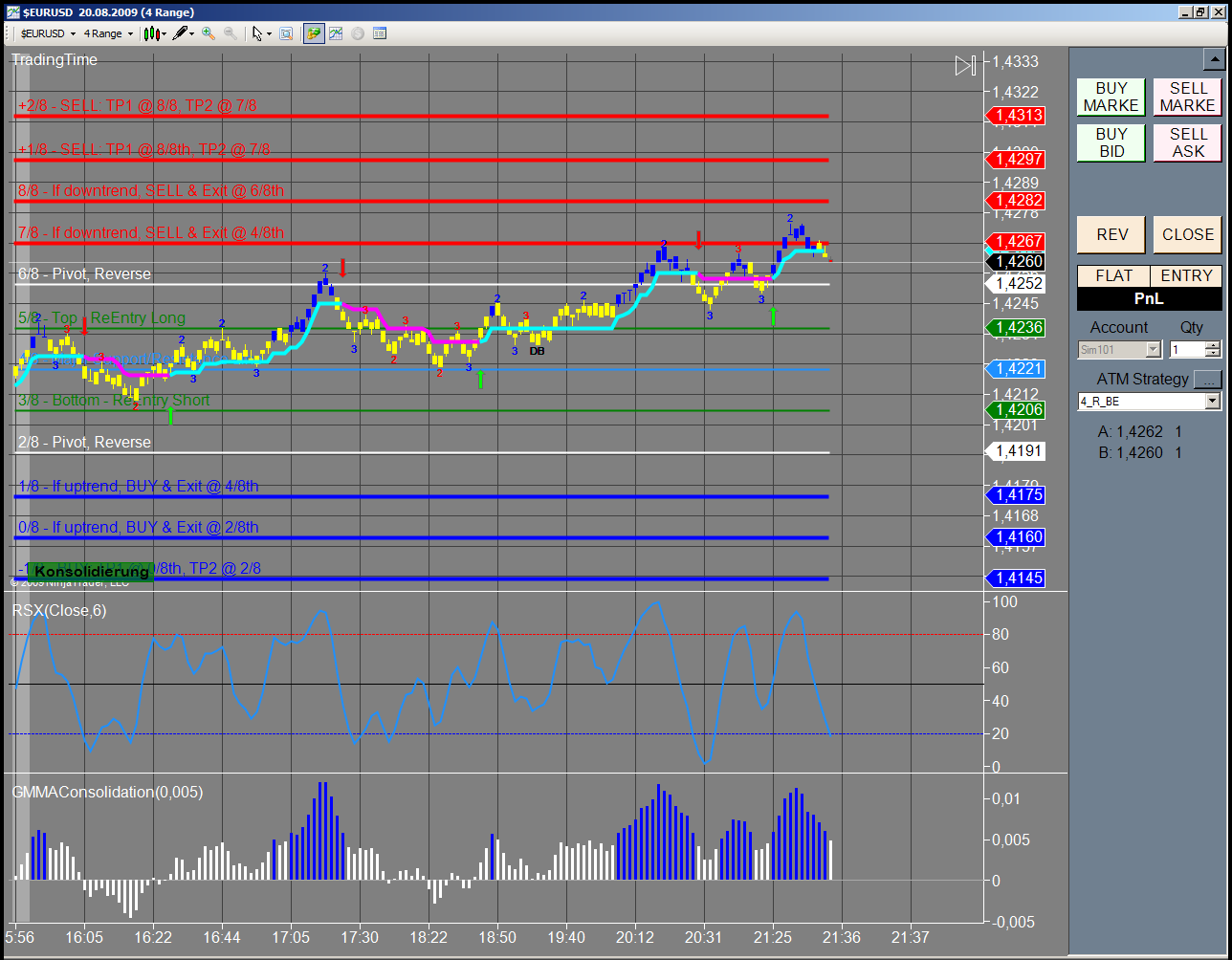Click the Qty quantity input field
The height and width of the screenshot is (960, 1232).
click(1187, 350)
